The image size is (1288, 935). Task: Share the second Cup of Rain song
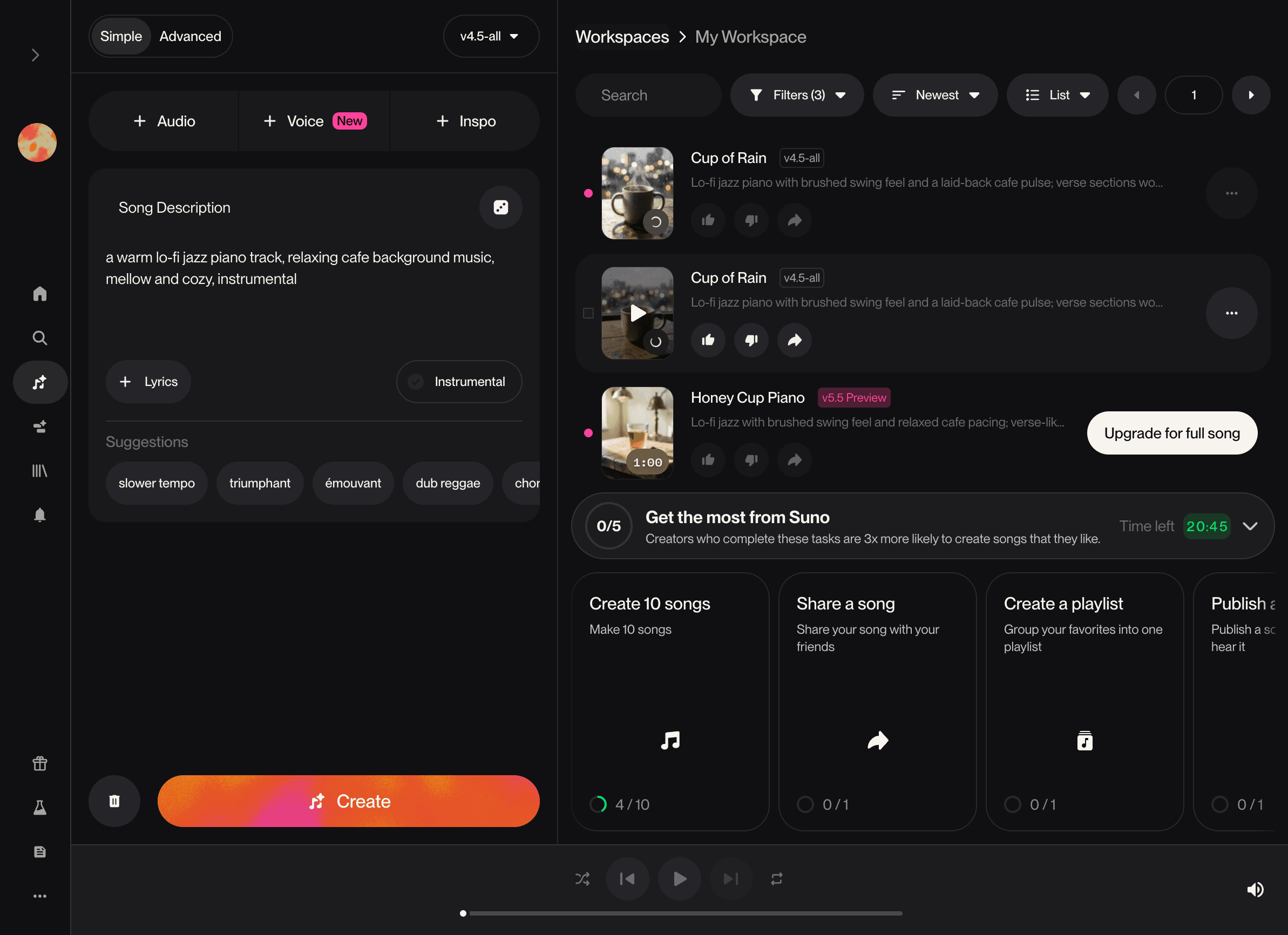pos(795,340)
